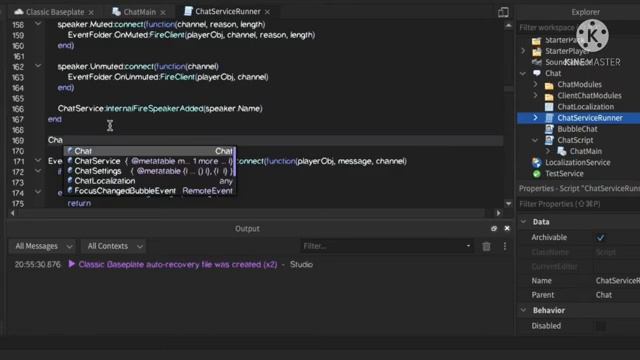Image resolution: width=640 pixels, height=360 pixels.
Task: Choose FocusChangedBubbleEvent autocomplete suggestion
Action: 149,191
